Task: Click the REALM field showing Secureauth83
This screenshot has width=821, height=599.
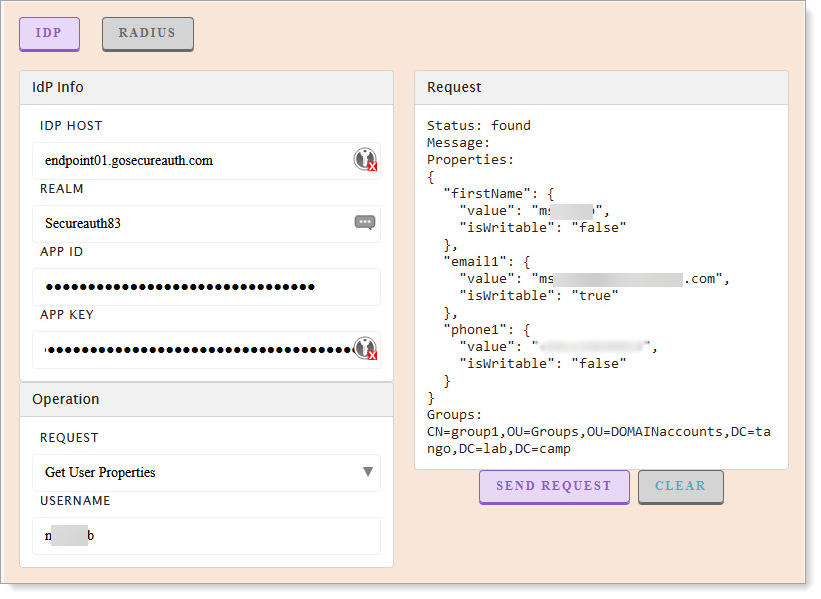Action: (x=180, y=223)
